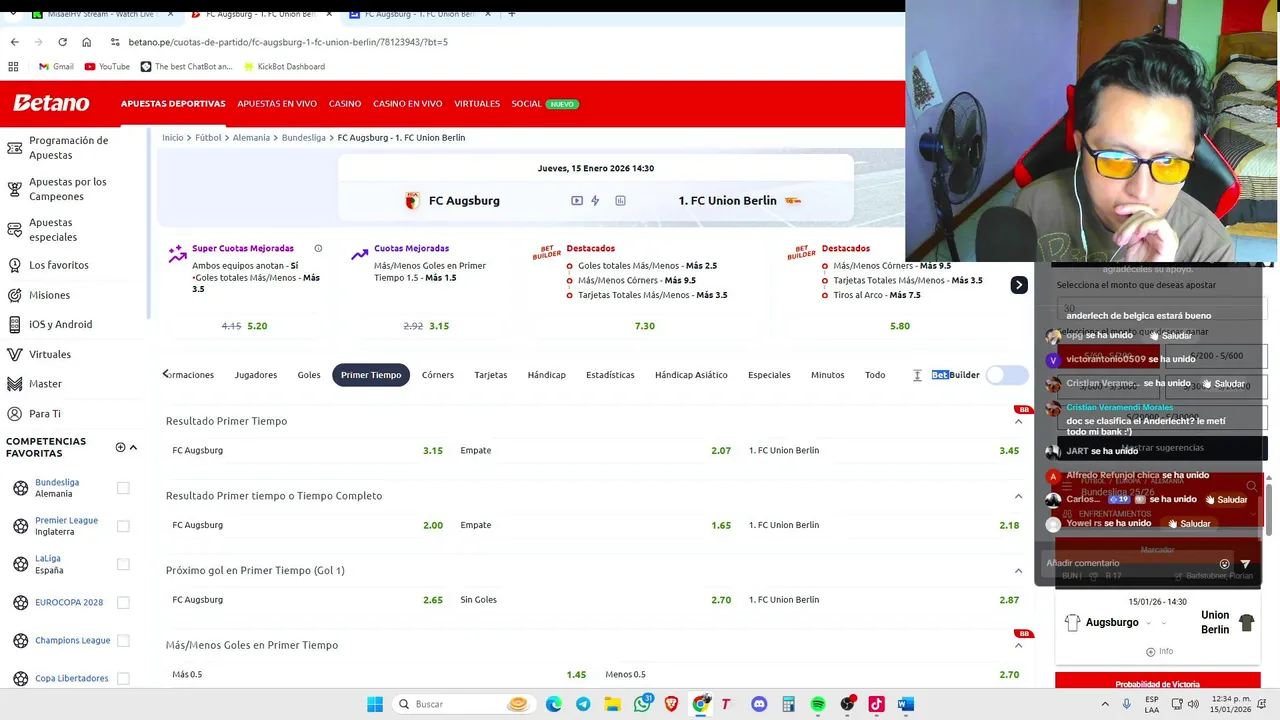Screen dimensions: 1280x720
Task: Open APUESTAS EN VIVO in the top menu
Action: tap(277, 104)
